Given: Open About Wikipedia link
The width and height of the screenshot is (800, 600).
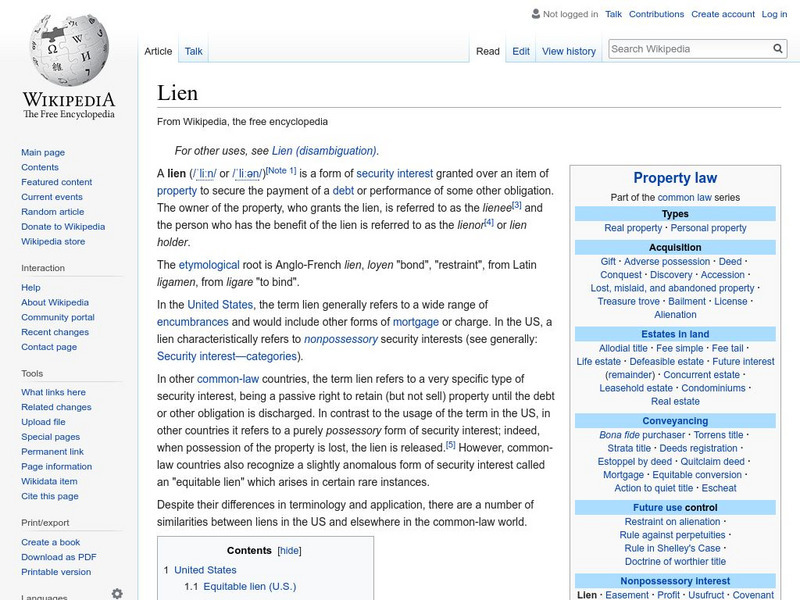Looking at the screenshot, I should pos(55,302).
